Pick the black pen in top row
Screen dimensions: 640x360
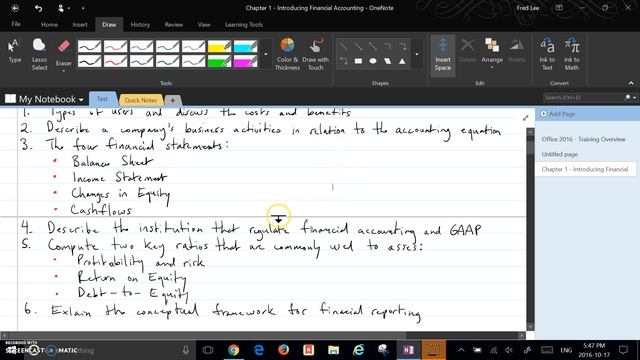(x=89, y=46)
